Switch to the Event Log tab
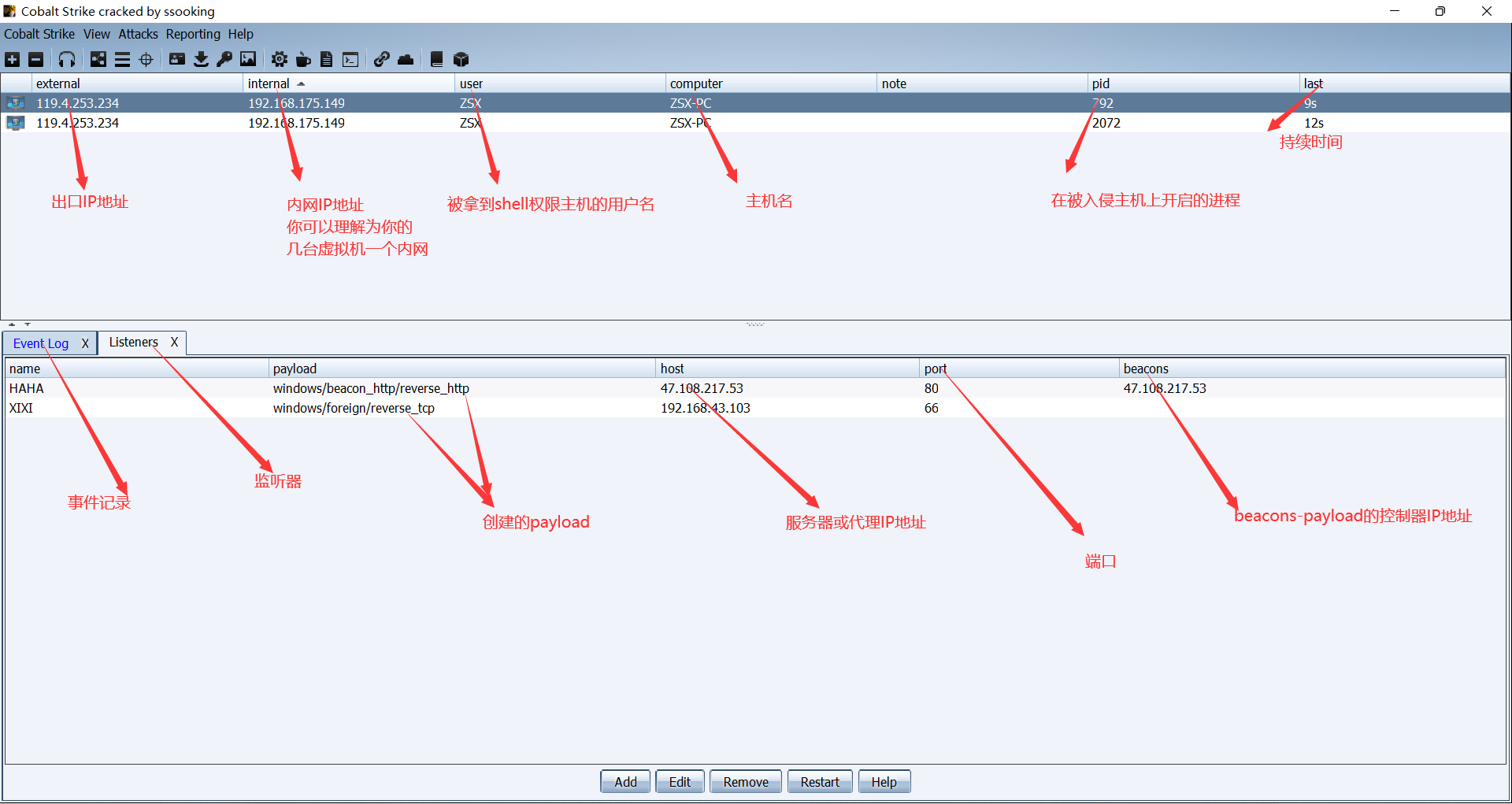The height and width of the screenshot is (804, 1512). point(41,343)
